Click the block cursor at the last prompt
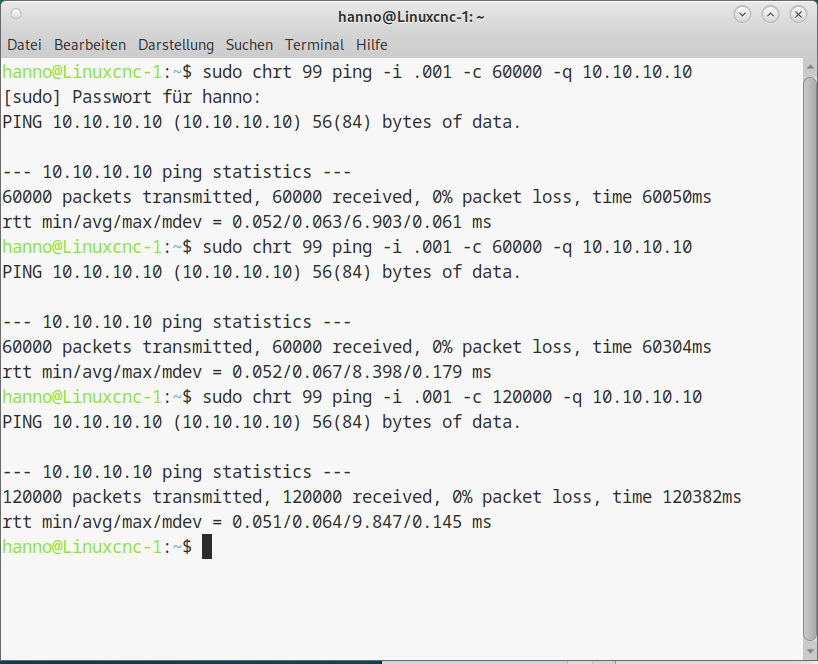Image resolution: width=818 pixels, height=664 pixels. click(207, 546)
